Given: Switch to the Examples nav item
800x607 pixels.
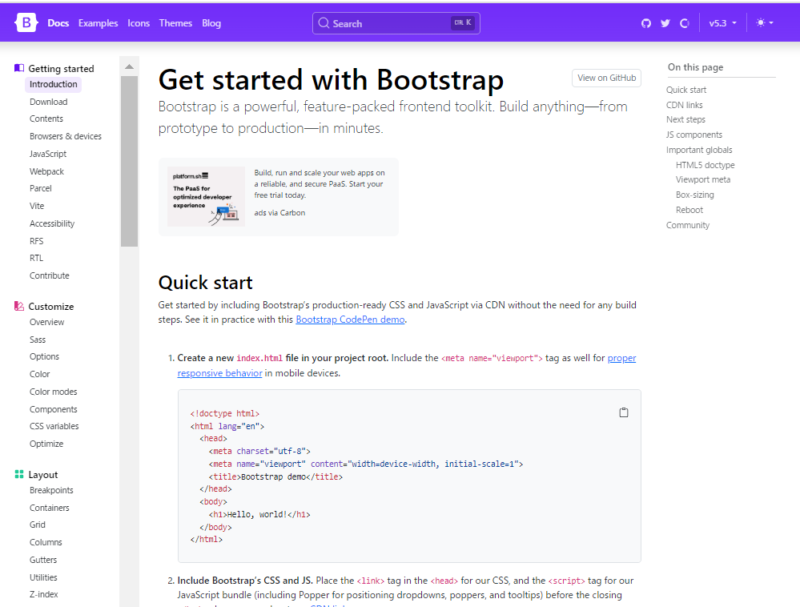Looking at the screenshot, I should point(99,22).
